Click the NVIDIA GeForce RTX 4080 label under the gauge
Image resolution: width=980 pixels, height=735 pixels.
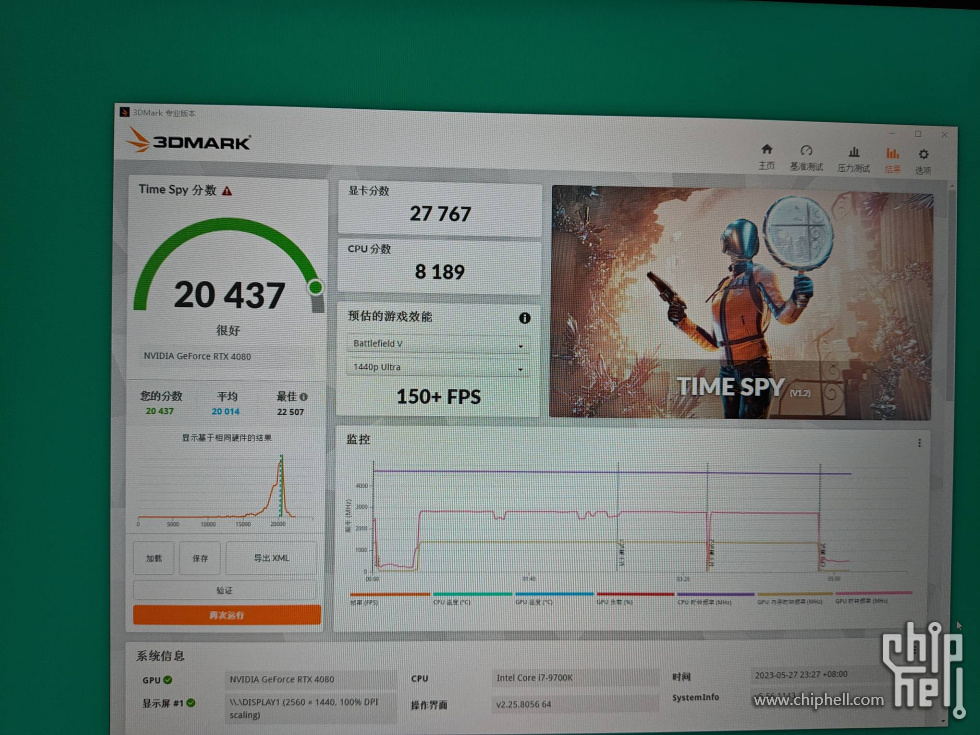[198, 356]
